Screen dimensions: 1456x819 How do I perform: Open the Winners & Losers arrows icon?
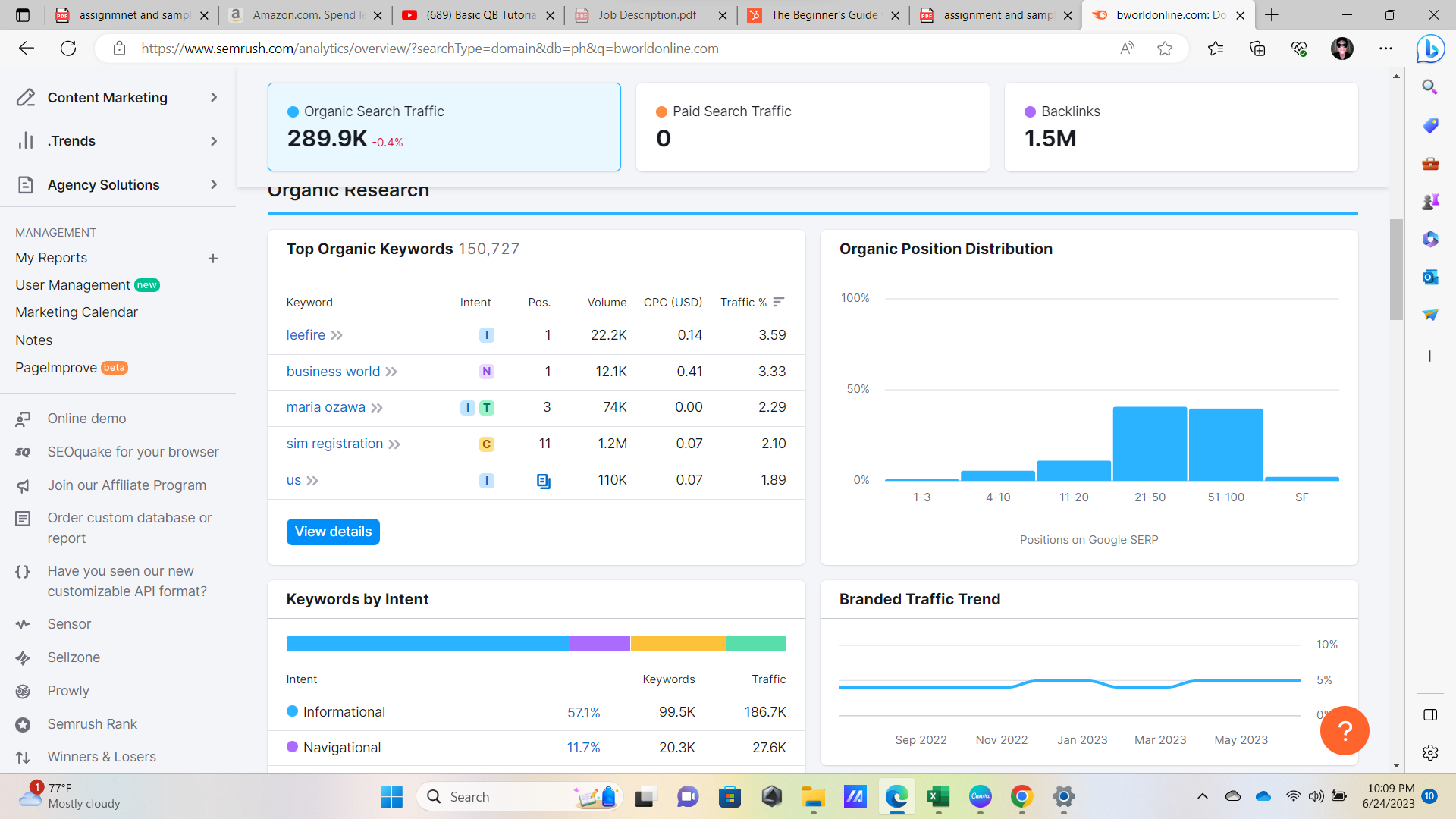click(x=24, y=757)
